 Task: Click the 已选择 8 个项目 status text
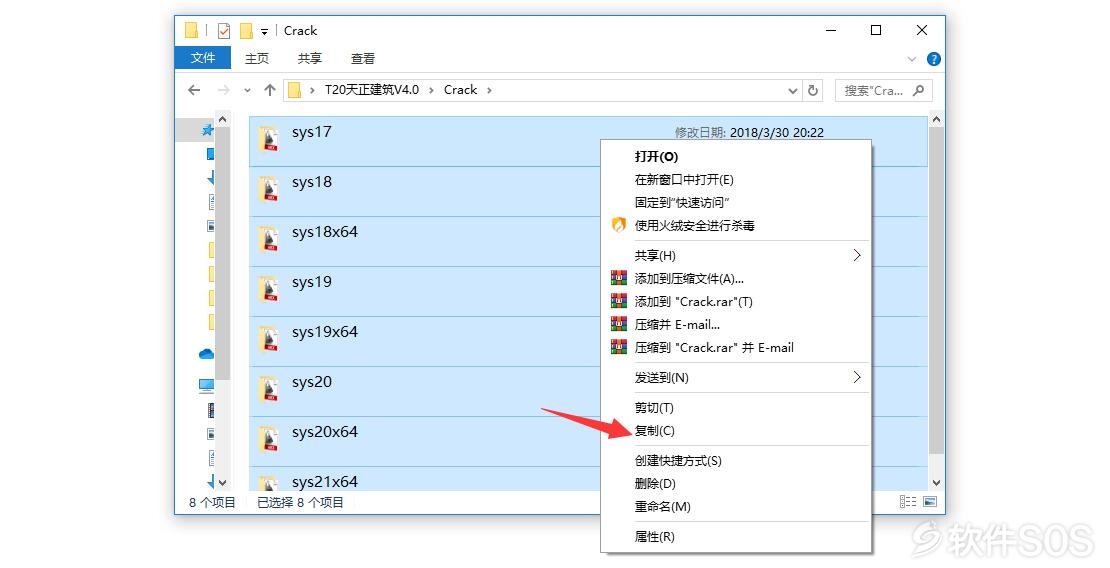[300, 502]
